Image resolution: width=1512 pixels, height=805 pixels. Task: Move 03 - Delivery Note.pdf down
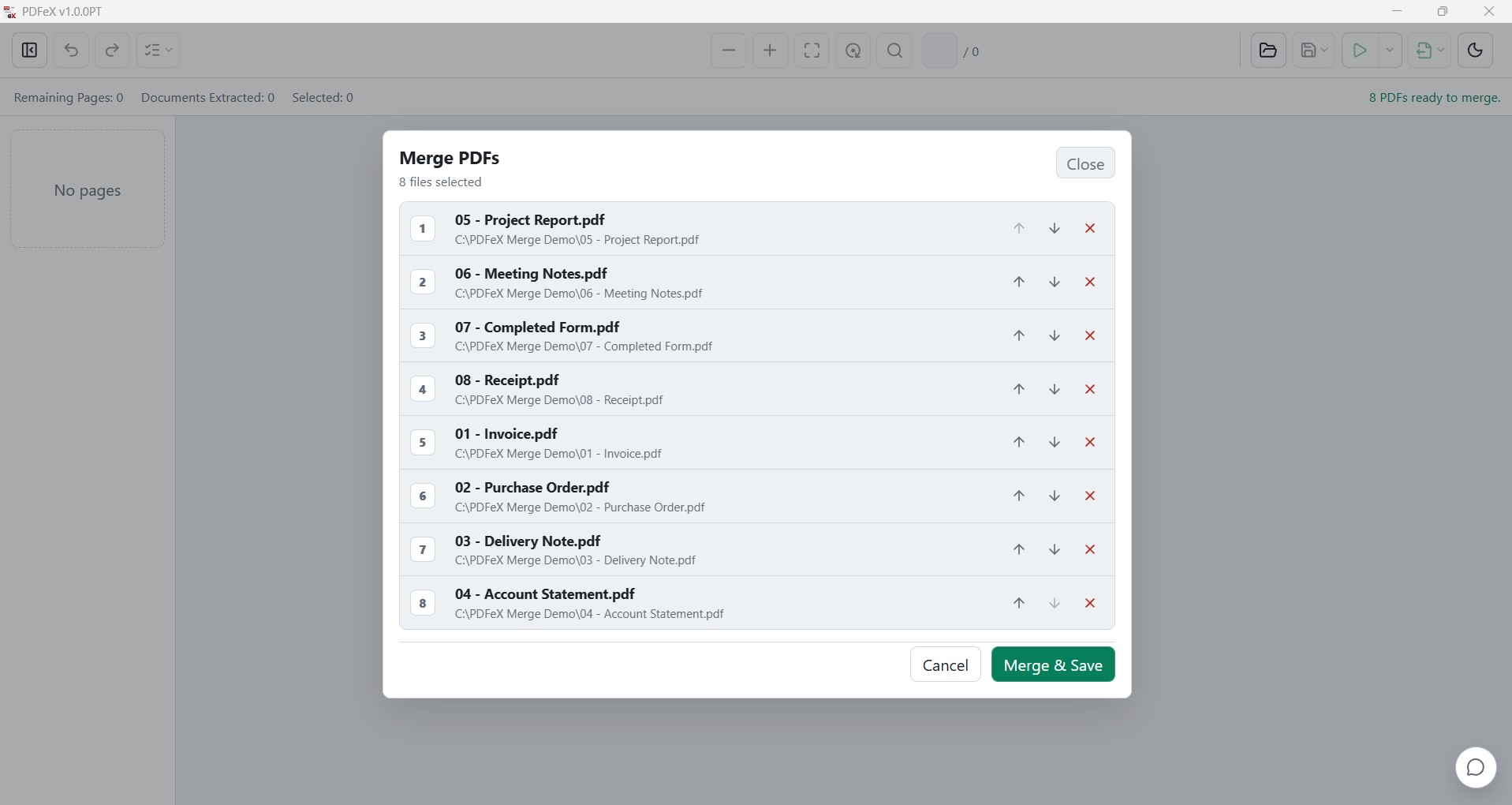pos(1055,549)
